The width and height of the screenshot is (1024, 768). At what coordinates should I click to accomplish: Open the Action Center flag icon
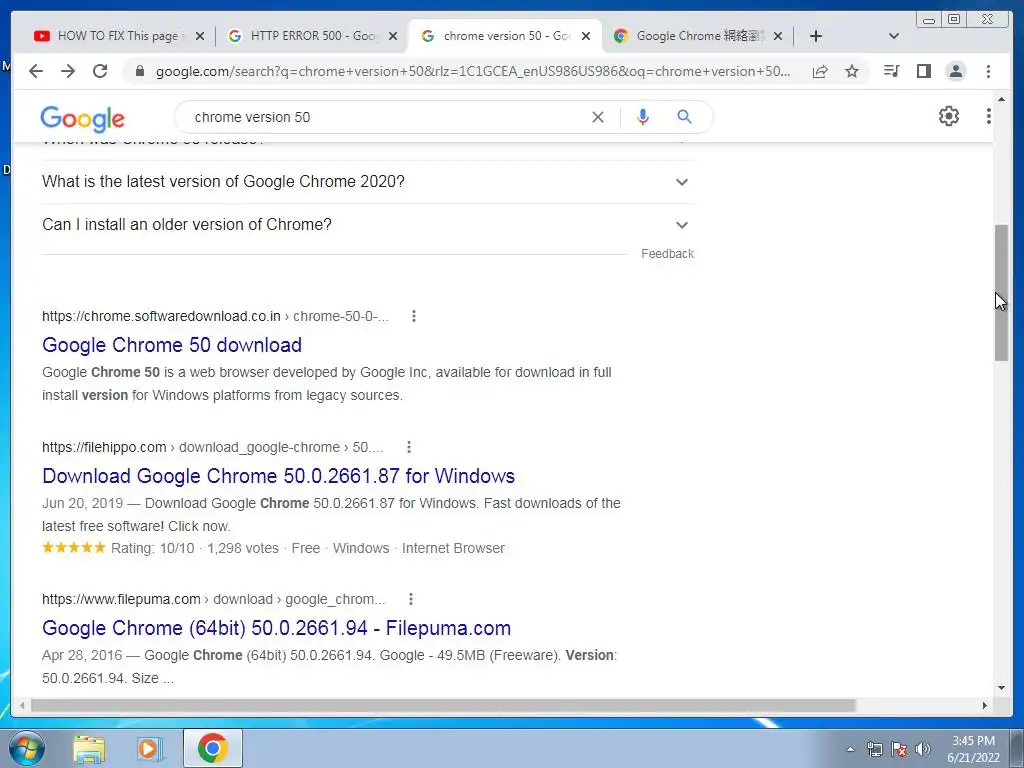coord(899,749)
